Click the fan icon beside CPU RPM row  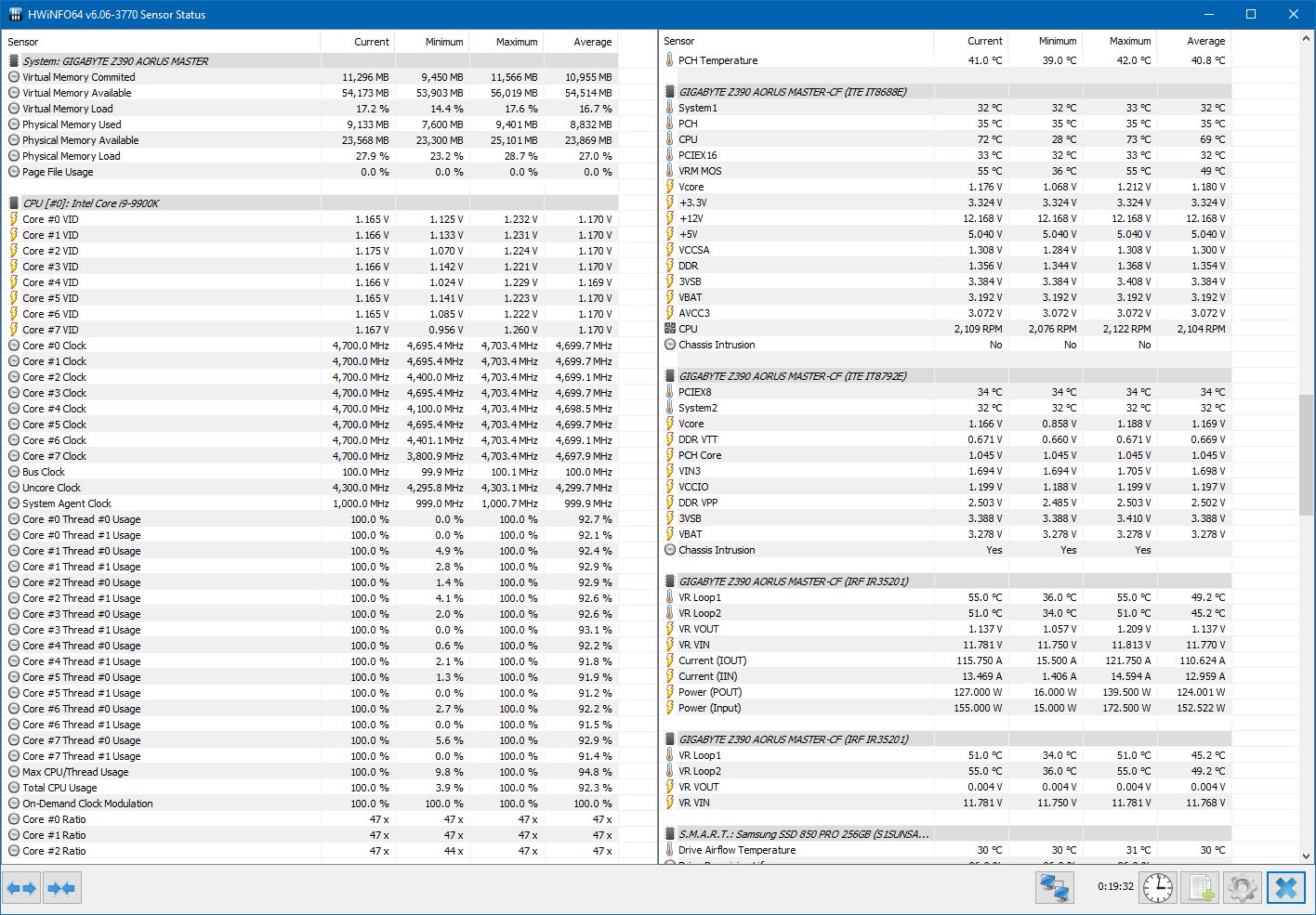pyautogui.click(x=669, y=329)
